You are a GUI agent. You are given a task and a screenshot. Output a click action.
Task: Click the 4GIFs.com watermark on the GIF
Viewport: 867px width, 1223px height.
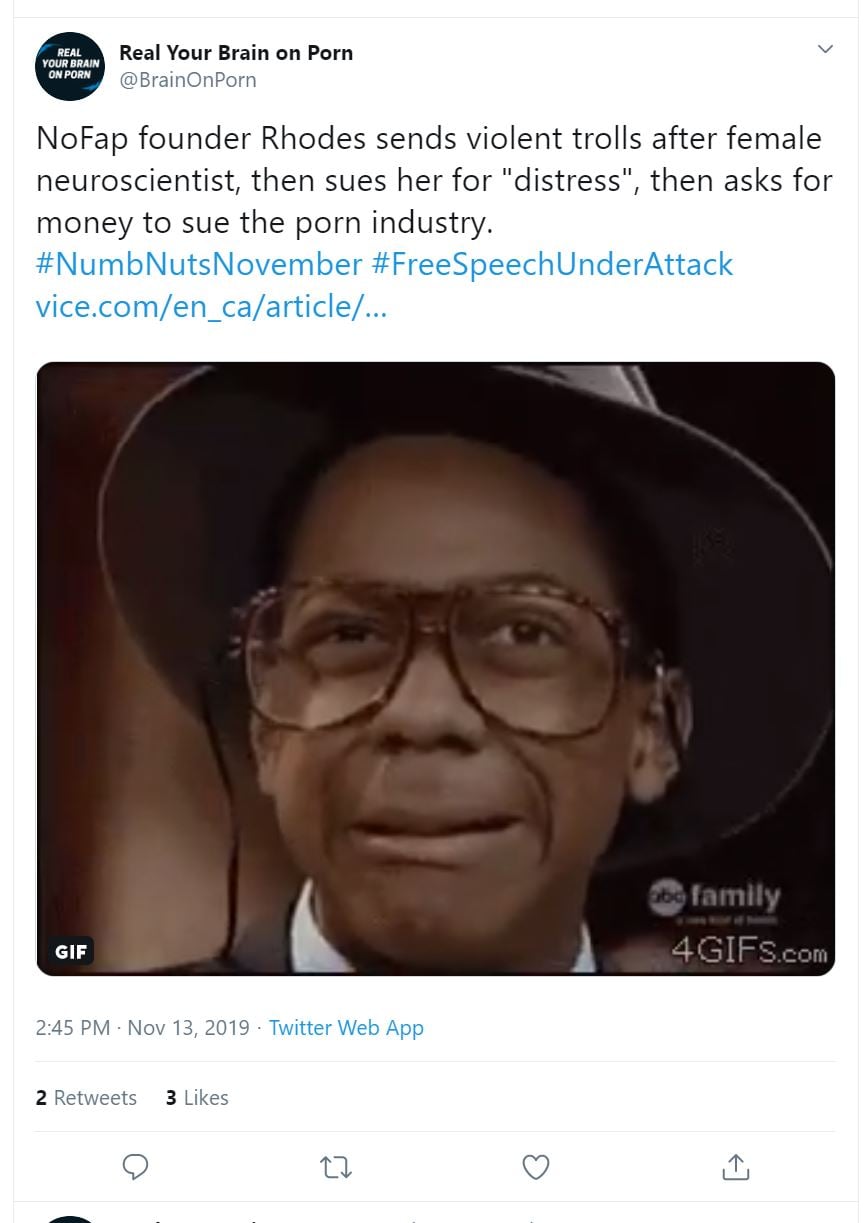pyautogui.click(x=749, y=950)
